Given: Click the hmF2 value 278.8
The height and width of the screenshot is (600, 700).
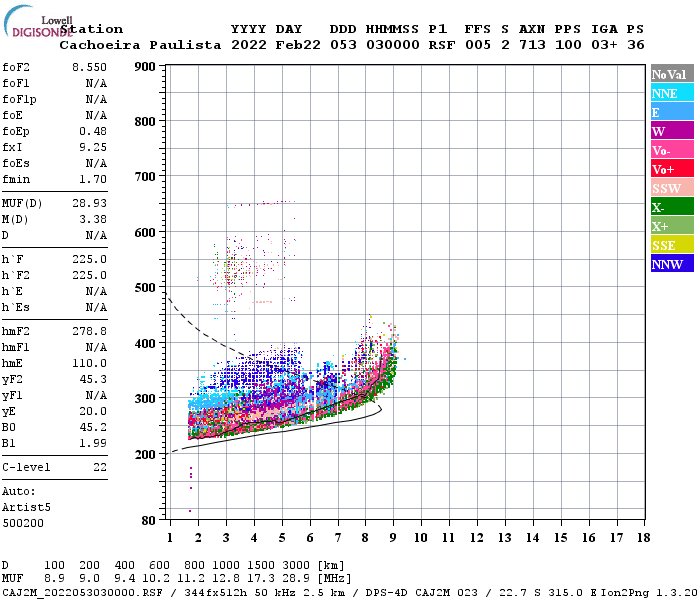Looking at the screenshot, I should pyautogui.click(x=89, y=332).
